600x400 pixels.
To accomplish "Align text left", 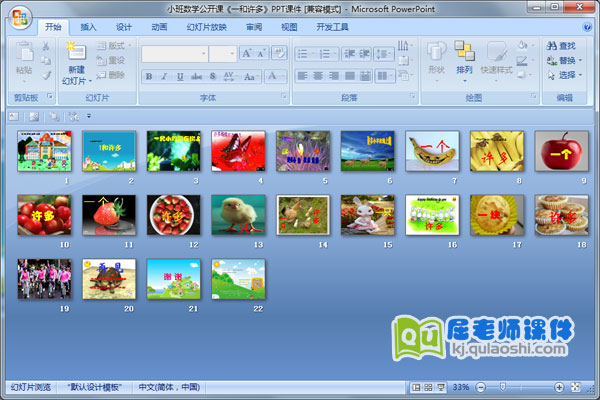I will click(x=302, y=76).
